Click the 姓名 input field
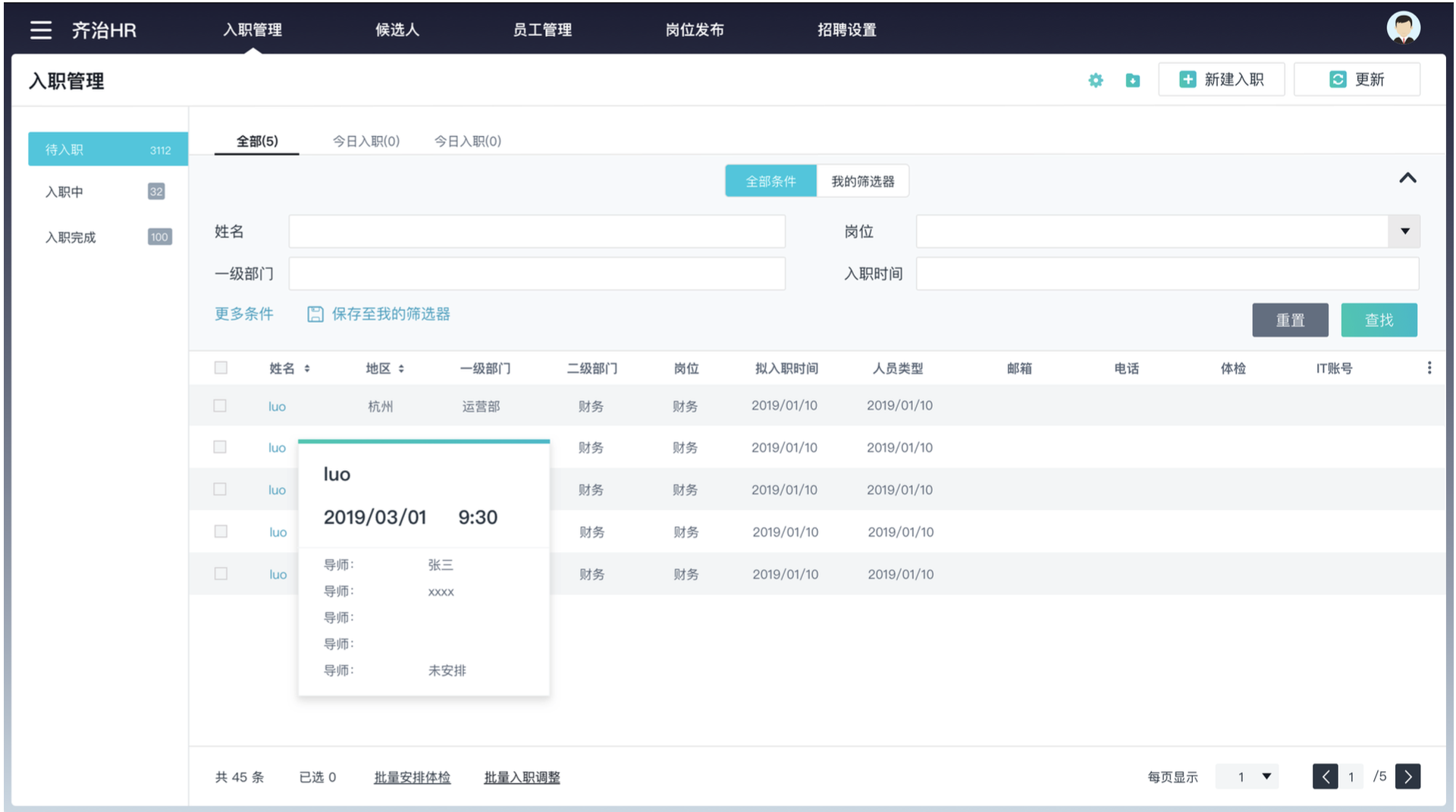This screenshot has height=812, width=1456. pyautogui.click(x=537, y=231)
